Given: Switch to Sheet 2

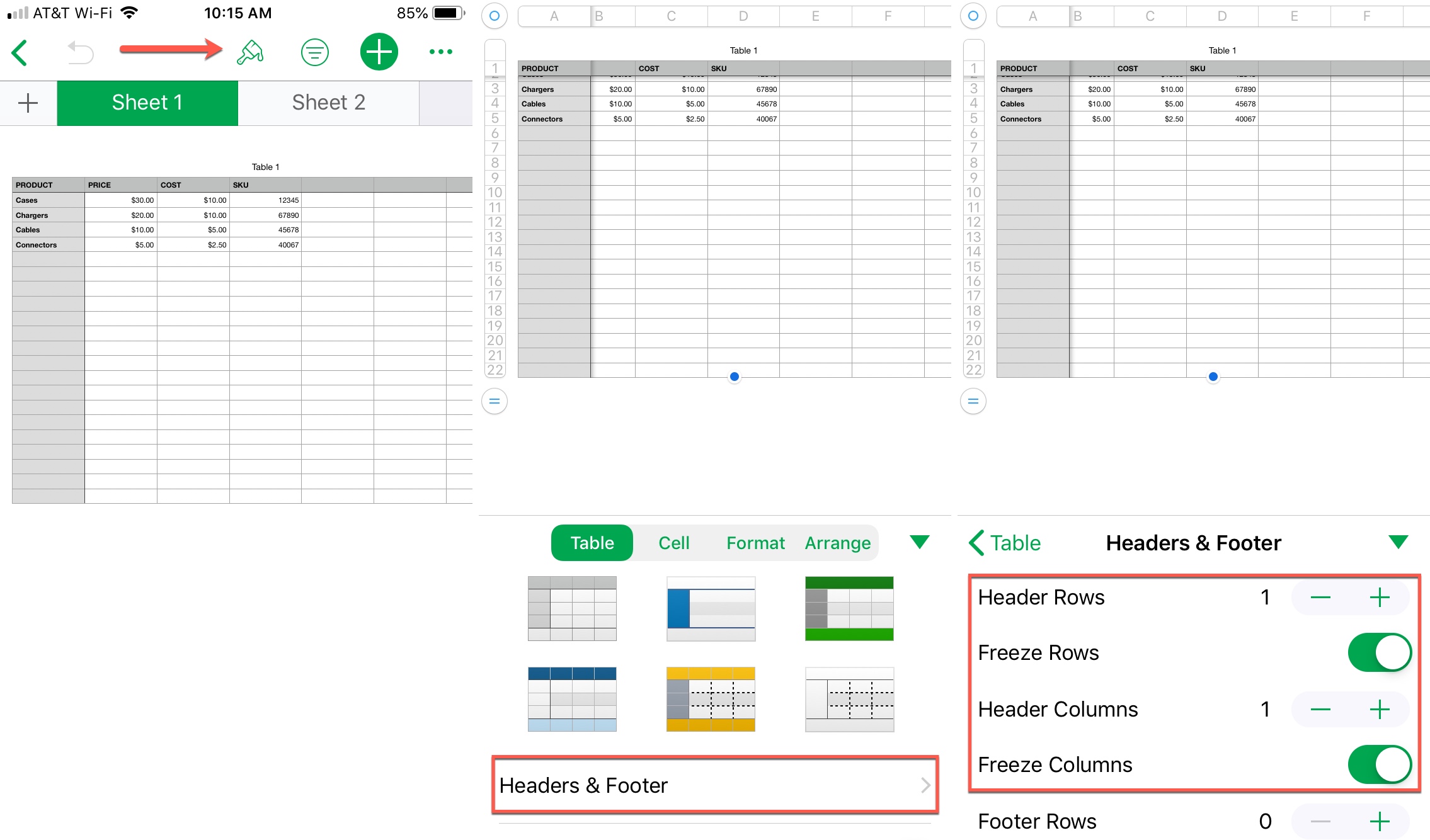Looking at the screenshot, I should [x=328, y=102].
